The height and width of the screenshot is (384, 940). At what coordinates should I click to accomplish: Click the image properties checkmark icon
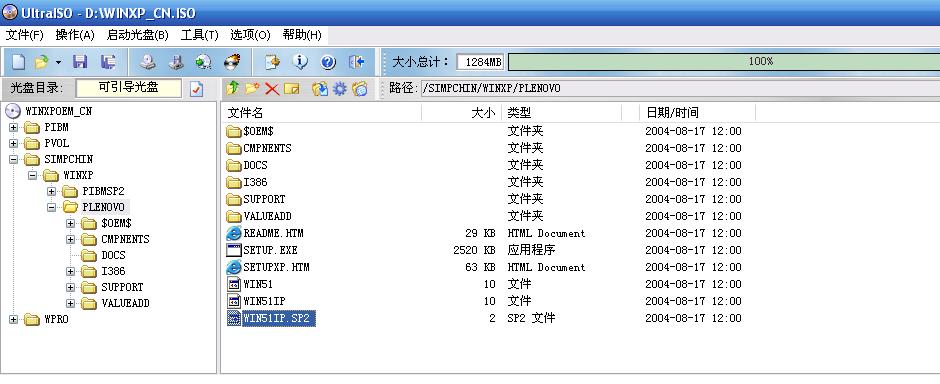tap(197, 89)
